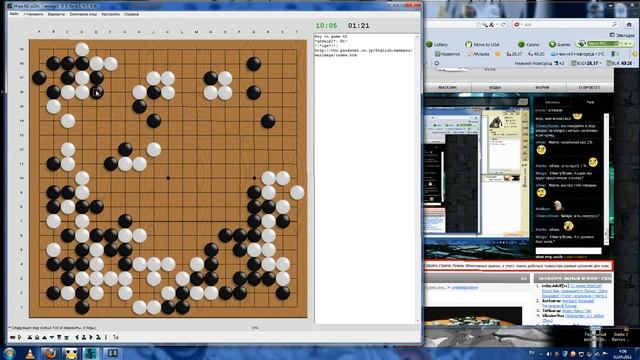Click the hourglass-shaped toolbar icon

[66, 338]
